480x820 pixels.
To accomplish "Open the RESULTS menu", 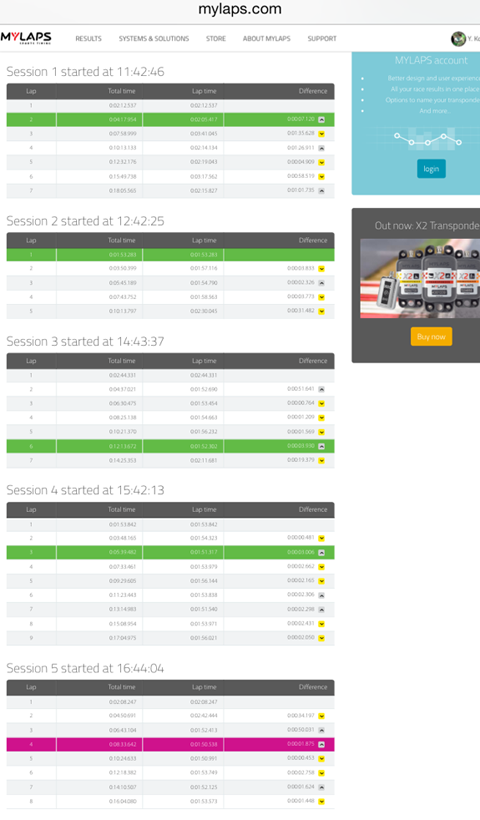I will [x=88, y=39].
